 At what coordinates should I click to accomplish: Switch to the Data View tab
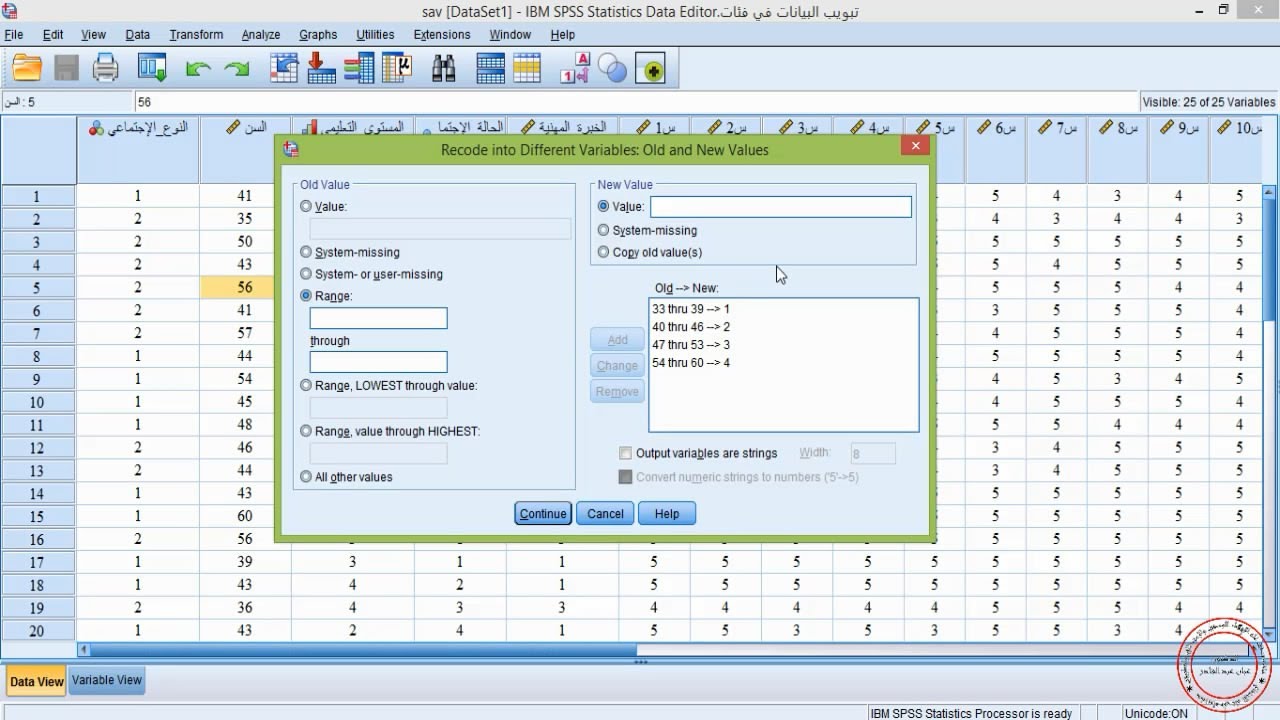[x=37, y=682]
